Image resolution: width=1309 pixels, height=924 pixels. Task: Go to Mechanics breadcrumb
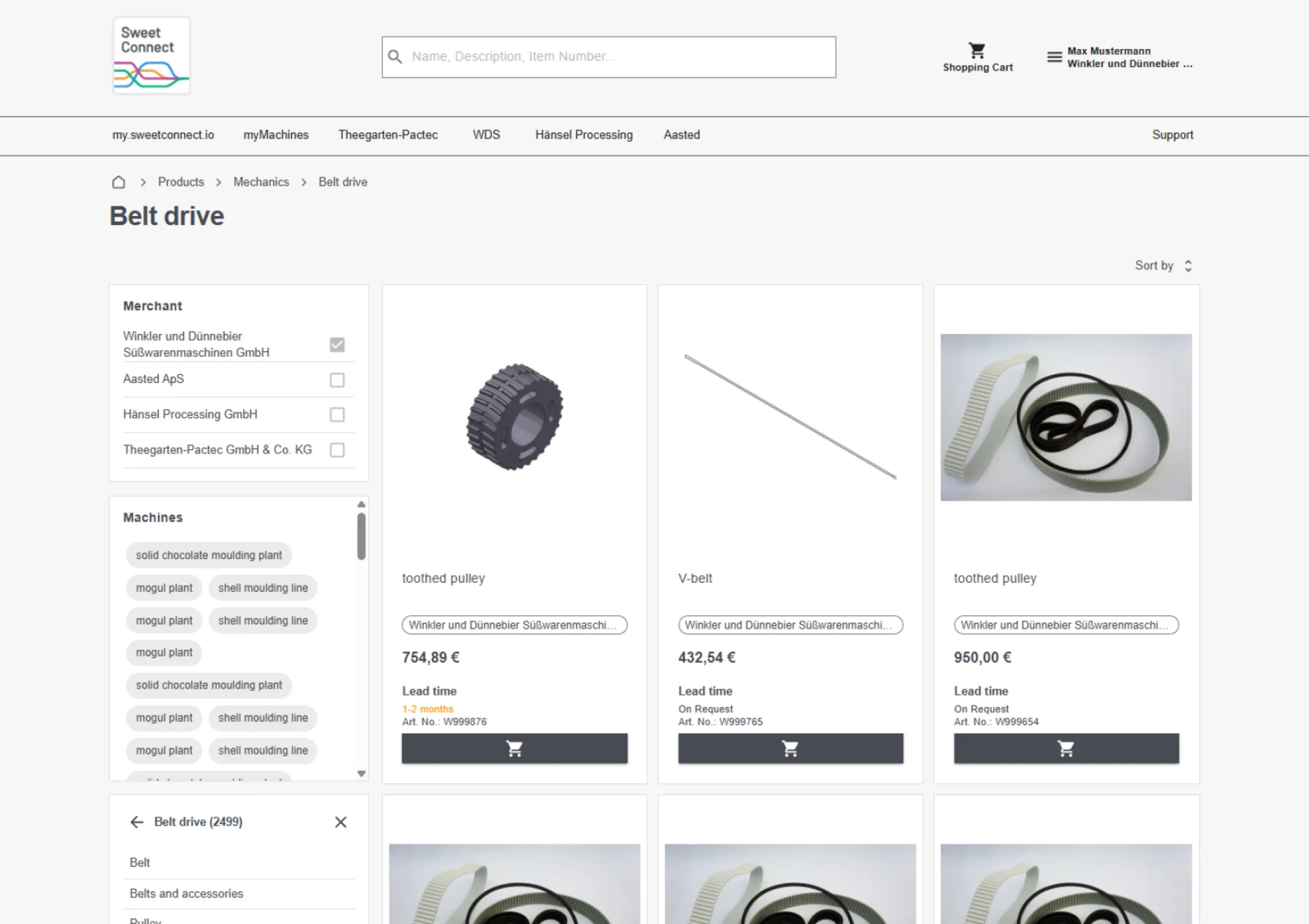(x=261, y=182)
